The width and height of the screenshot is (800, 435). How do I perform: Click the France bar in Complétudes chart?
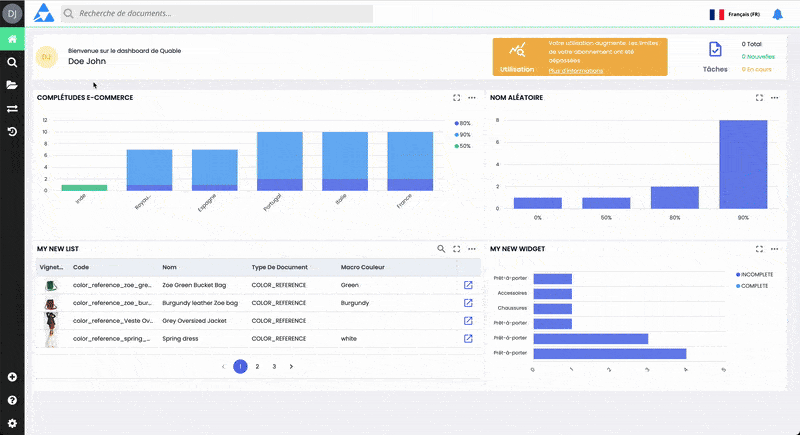410,161
